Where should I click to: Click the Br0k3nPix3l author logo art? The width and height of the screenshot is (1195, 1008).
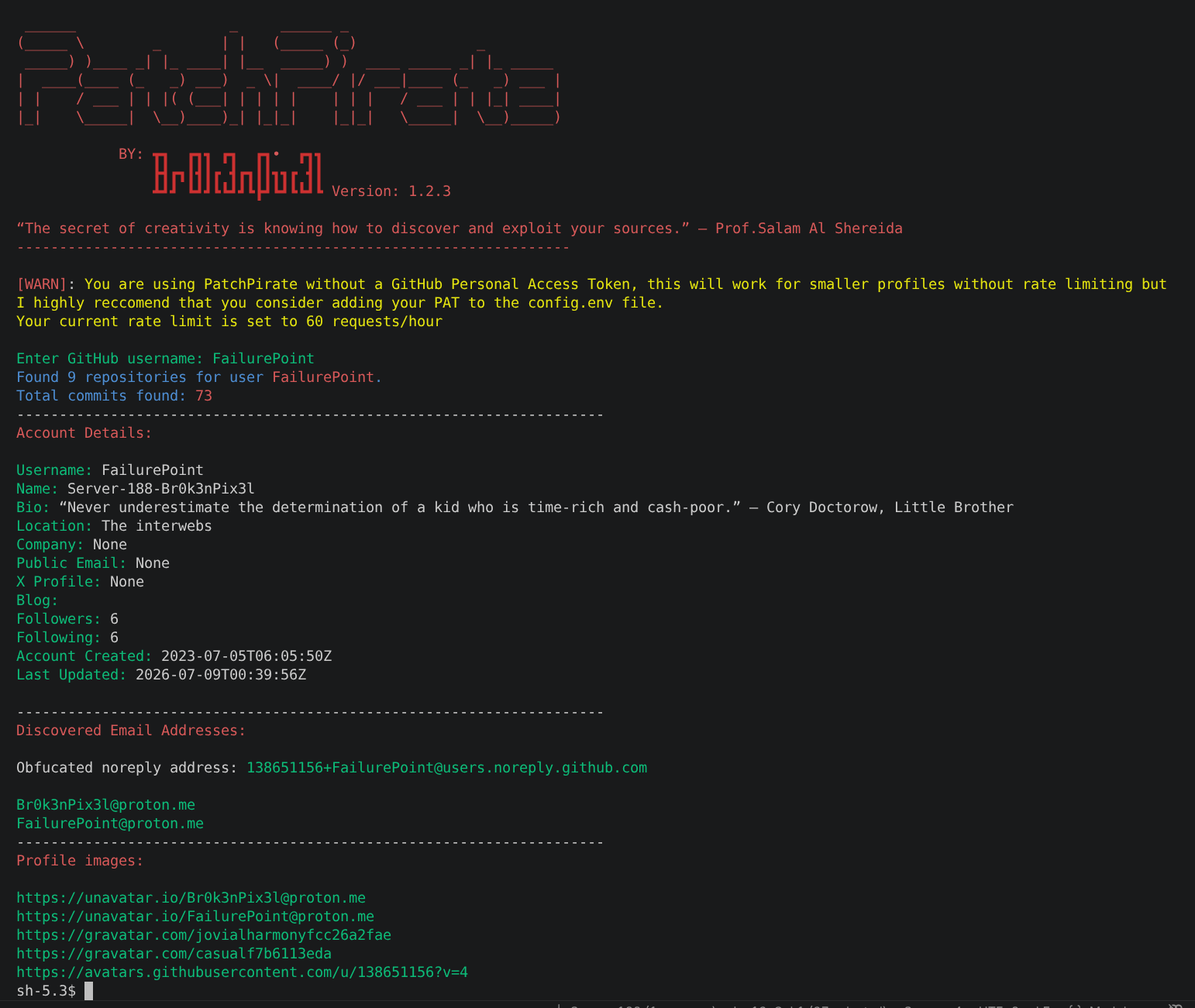tap(237, 174)
